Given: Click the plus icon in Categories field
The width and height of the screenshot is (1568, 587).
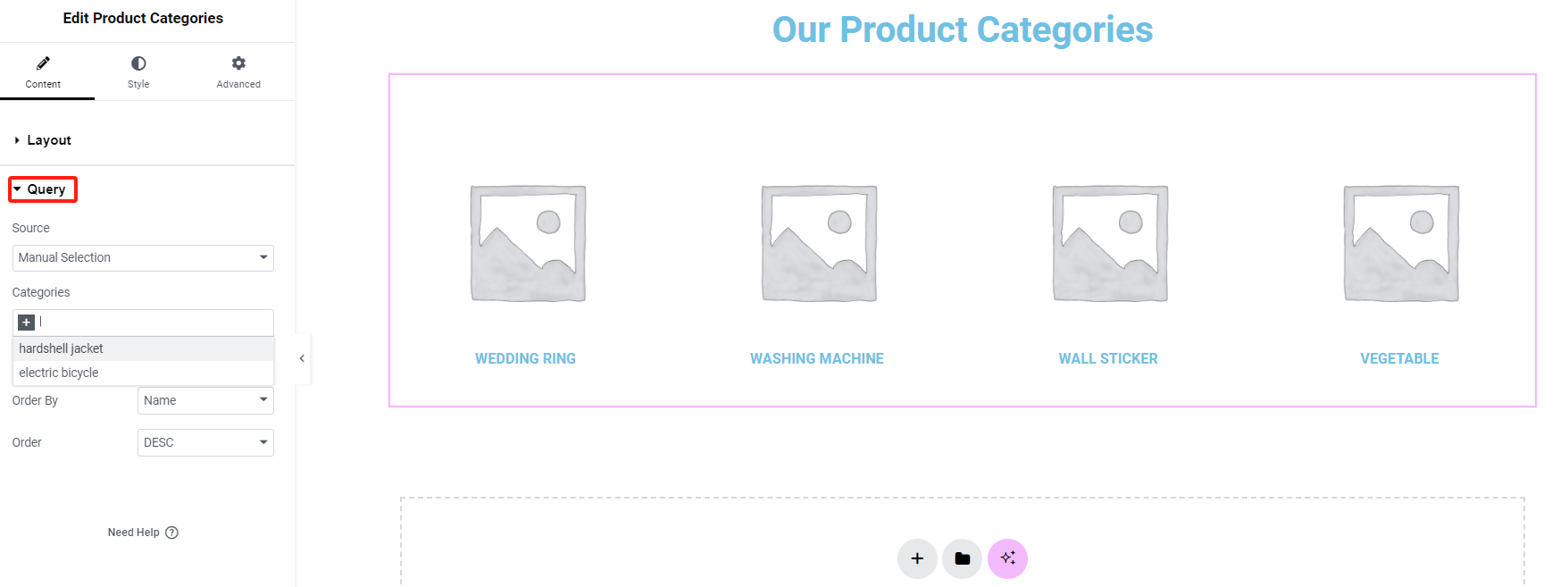Looking at the screenshot, I should 26,322.
